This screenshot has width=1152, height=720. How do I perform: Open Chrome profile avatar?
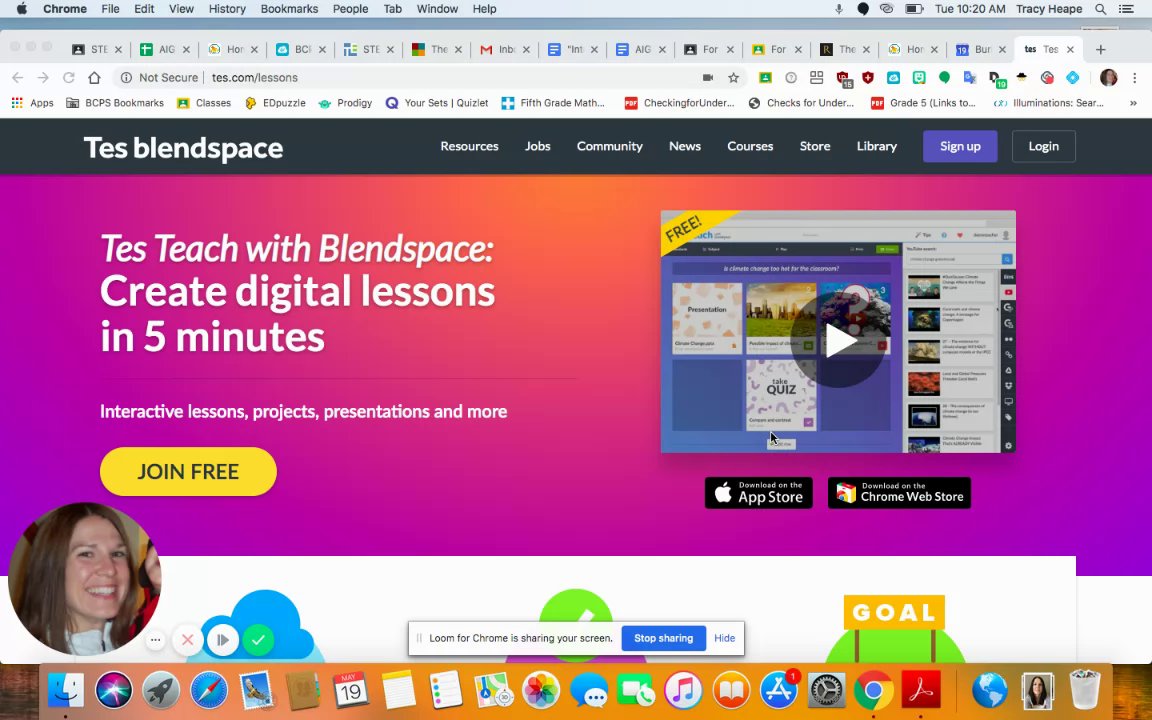(x=1109, y=78)
